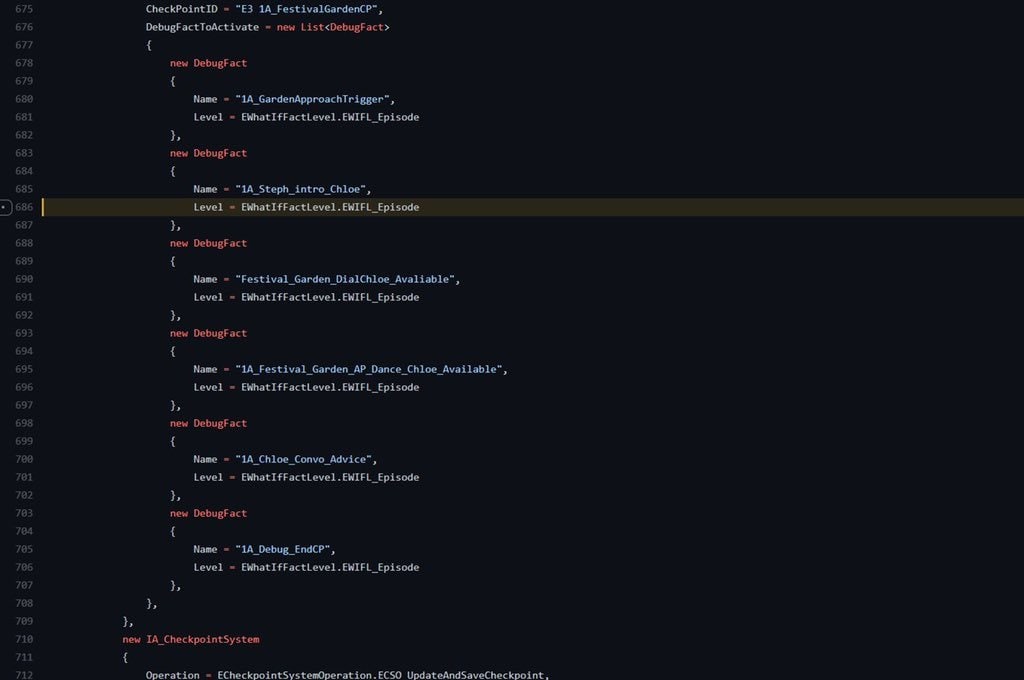This screenshot has width=1024, height=680.
Task: Click "new IA_CheckpointSystem" on line 710
Action: 191,640
